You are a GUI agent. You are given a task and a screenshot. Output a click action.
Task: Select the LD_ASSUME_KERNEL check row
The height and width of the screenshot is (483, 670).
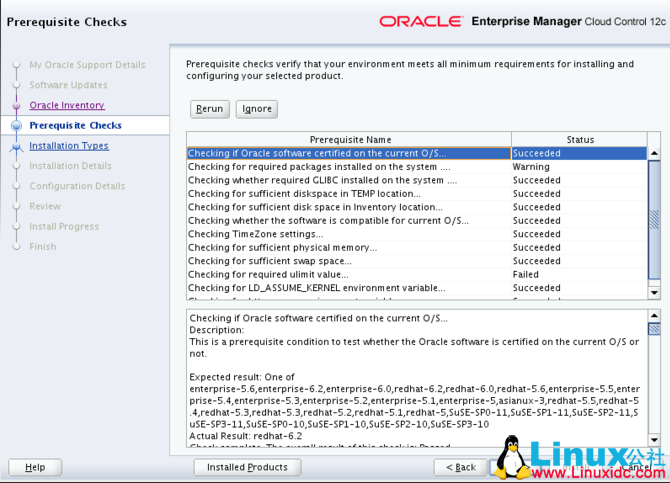pos(417,288)
